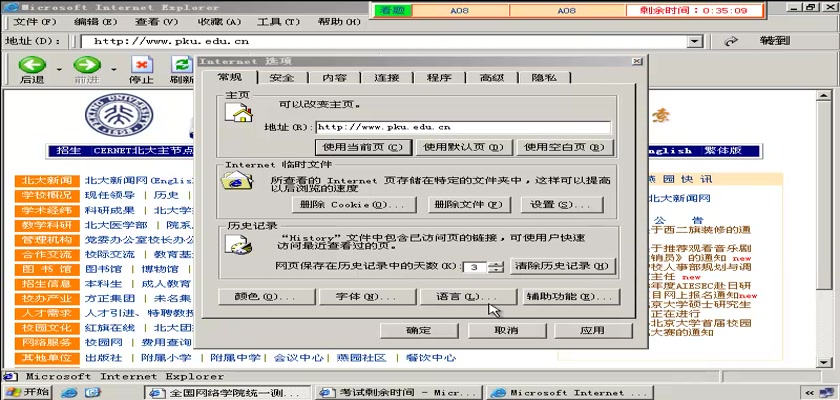Screen dimensions: 840x400
Task: Open 字体(N)... settings
Action: (x=367, y=297)
